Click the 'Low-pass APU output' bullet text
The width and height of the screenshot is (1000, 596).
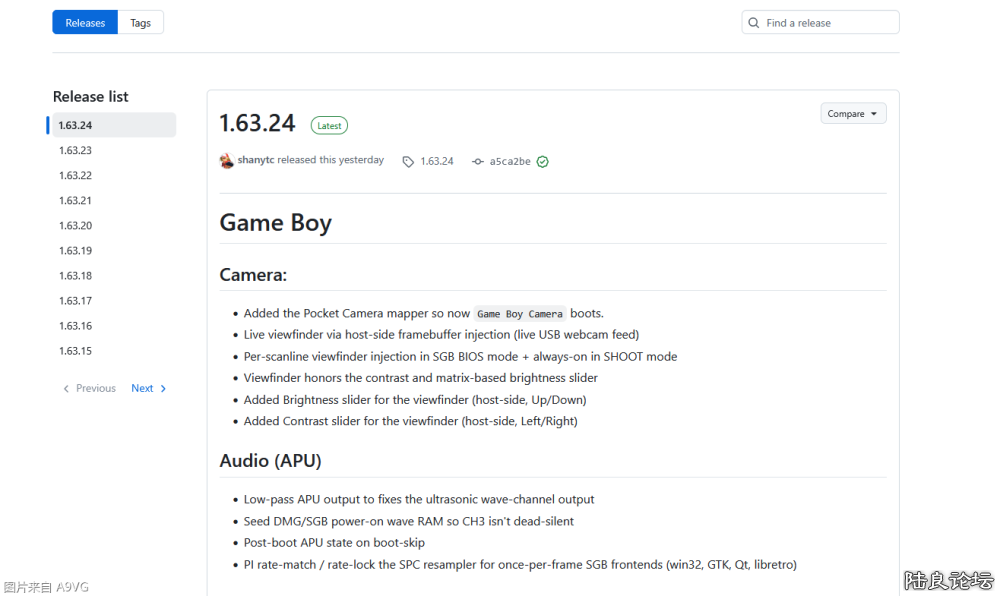tap(419, 499)
